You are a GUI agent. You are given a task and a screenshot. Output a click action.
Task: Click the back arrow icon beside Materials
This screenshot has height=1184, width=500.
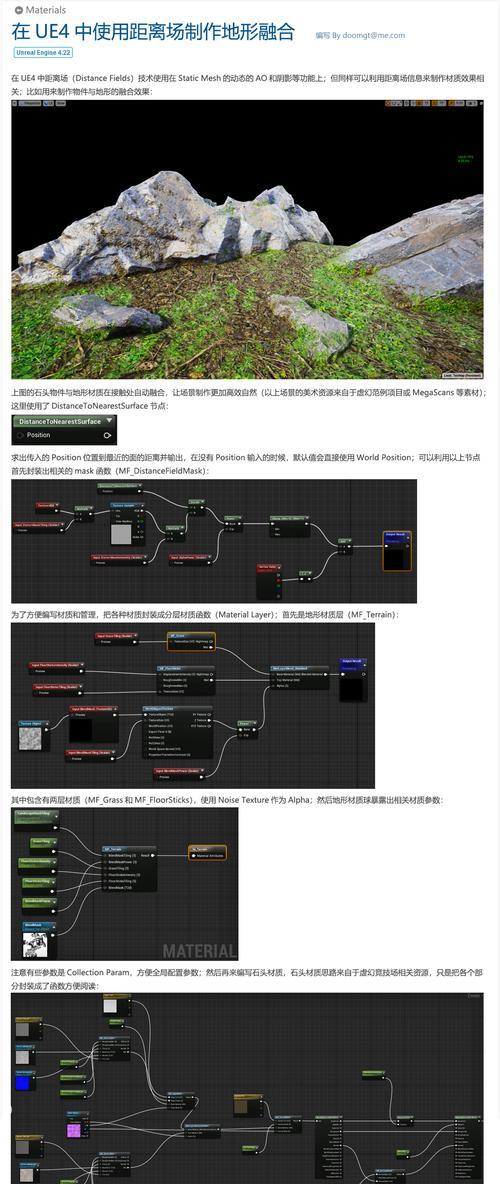[18, 10]
